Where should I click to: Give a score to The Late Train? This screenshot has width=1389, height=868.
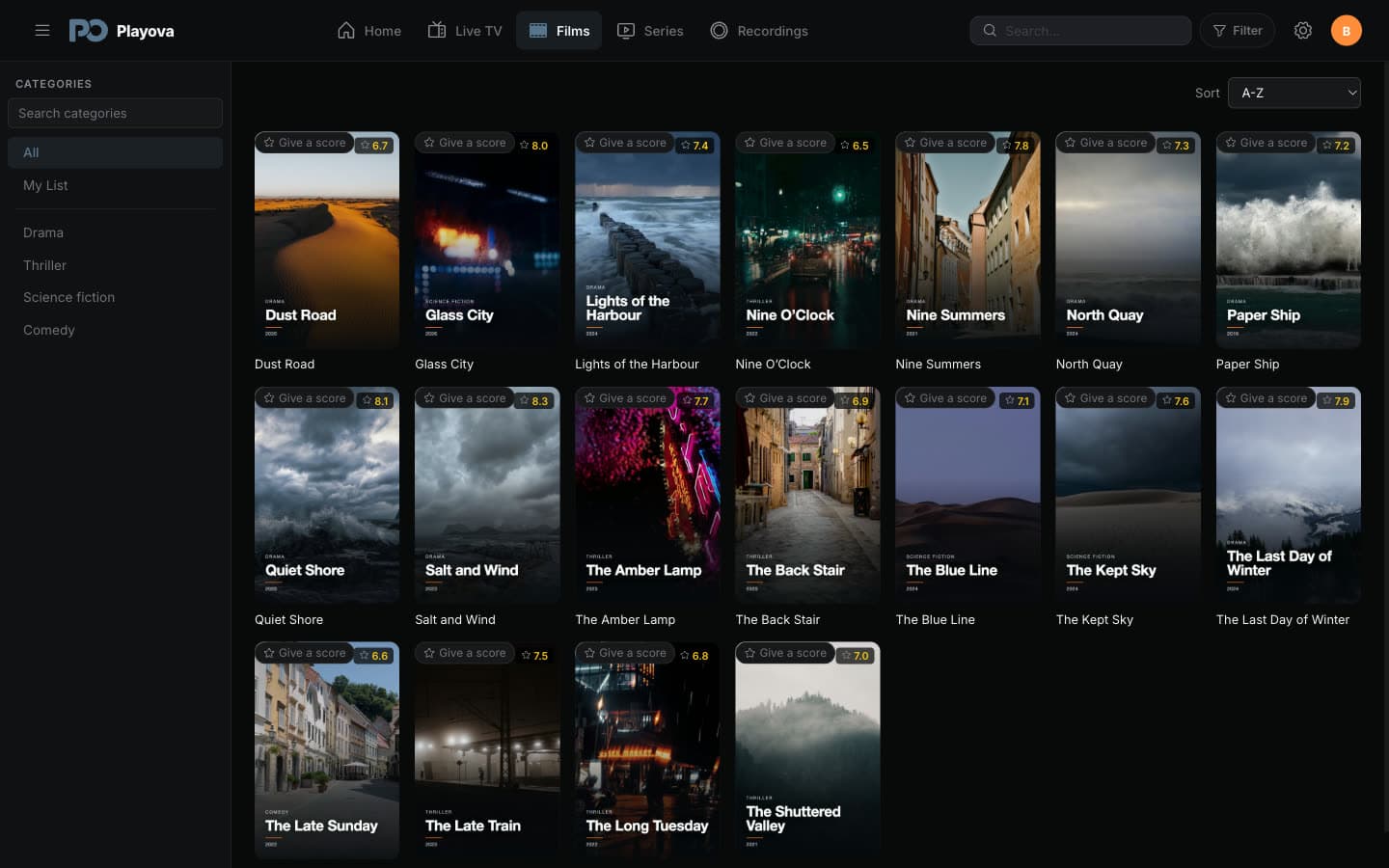[x=465, y=653]
